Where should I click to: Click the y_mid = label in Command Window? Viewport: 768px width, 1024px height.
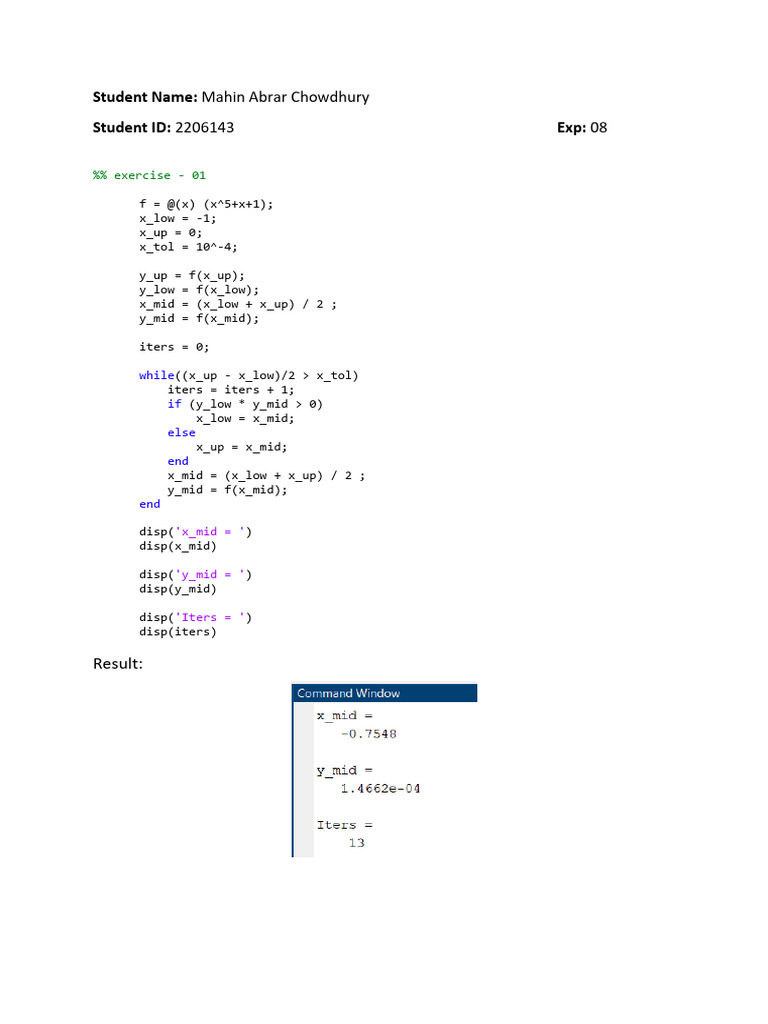click(x=345, y=771)
